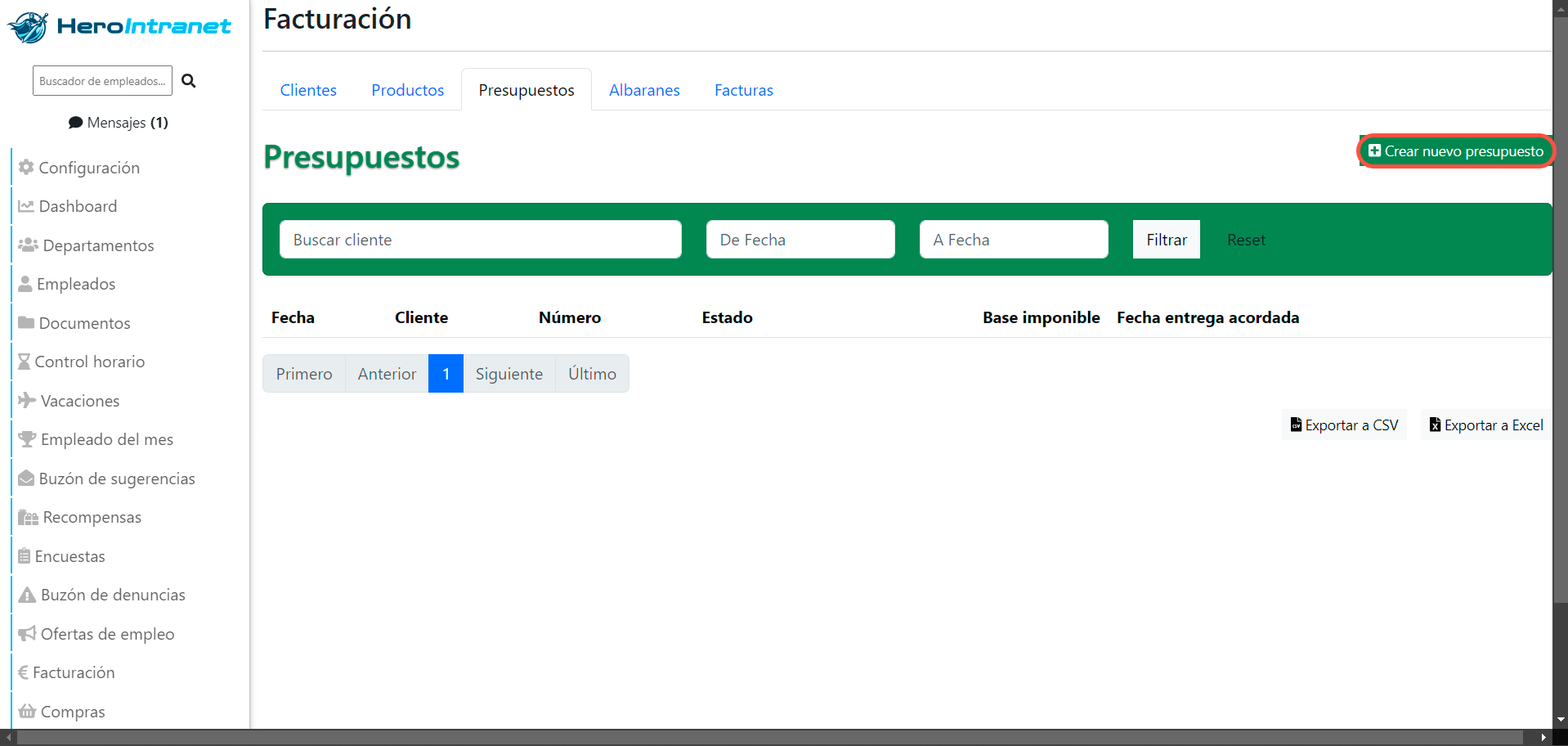Click the Filtrar button

point(1166,240)
